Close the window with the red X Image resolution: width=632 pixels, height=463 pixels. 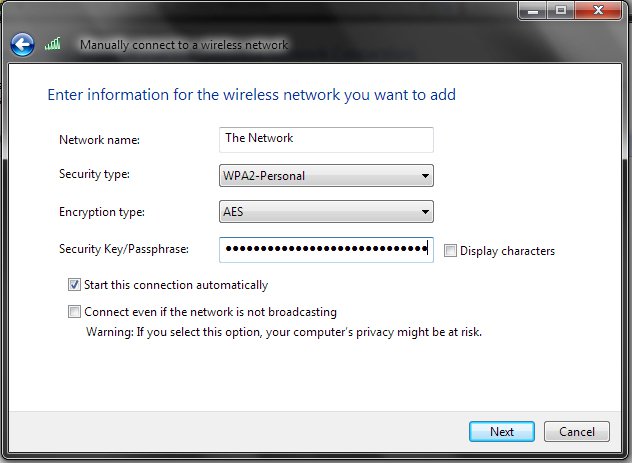598,11
